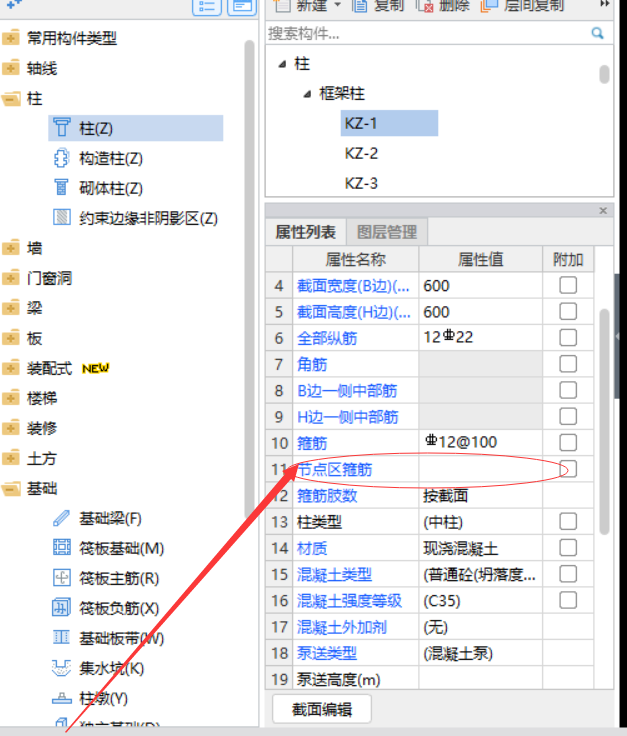Expand the 土方 folder
The image size is (627, 736).
11,458
